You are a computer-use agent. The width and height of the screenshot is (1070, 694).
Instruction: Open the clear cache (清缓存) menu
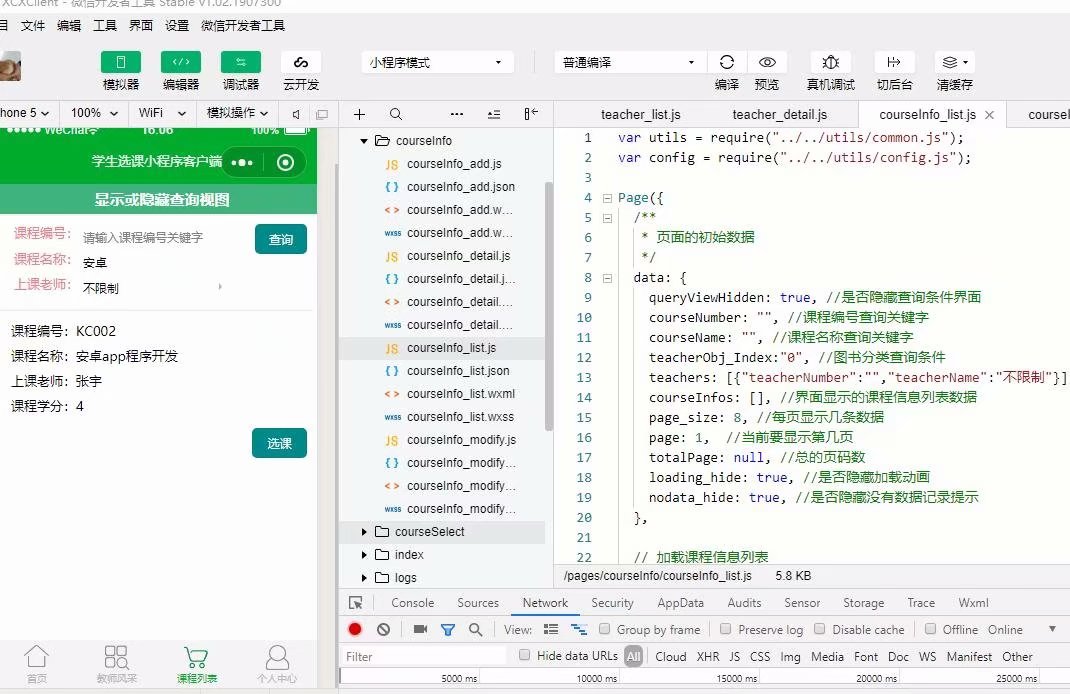tap(955, 62)
